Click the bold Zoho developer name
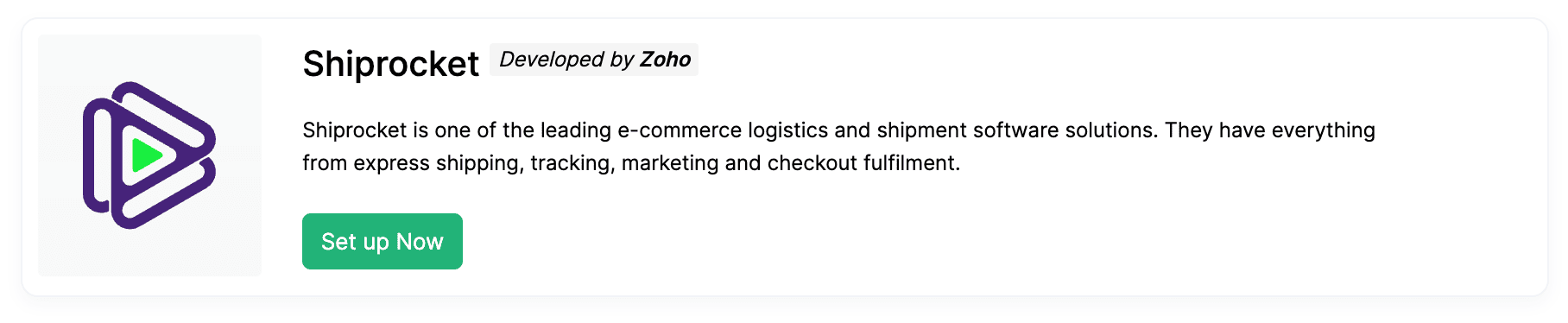Image resolution: width=1568 pixels, height=323 pixels. click(x=665, y=60)
